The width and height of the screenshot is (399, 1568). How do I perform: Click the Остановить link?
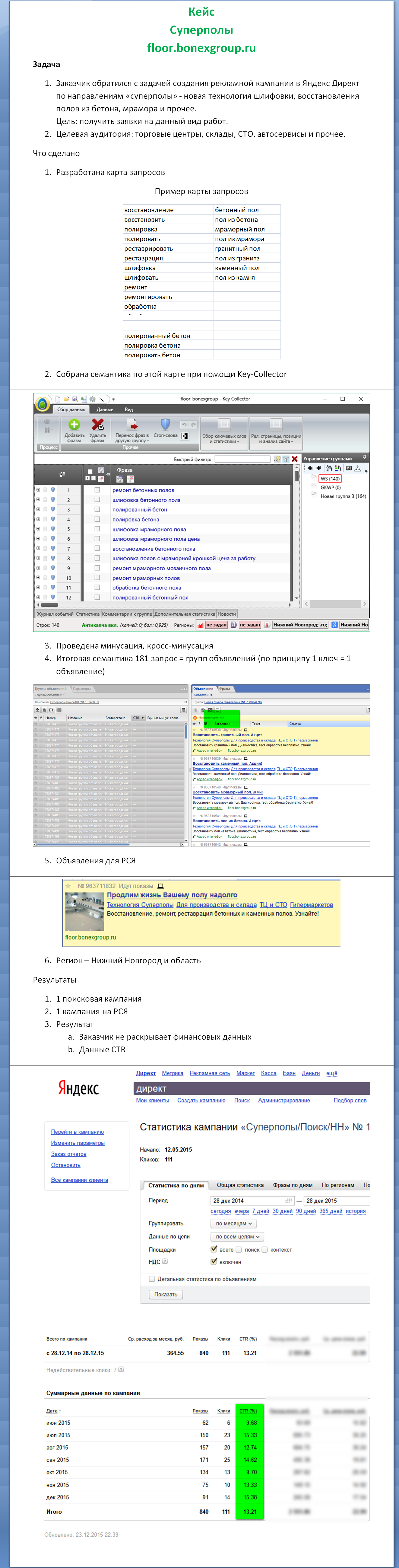(66, 1165)
